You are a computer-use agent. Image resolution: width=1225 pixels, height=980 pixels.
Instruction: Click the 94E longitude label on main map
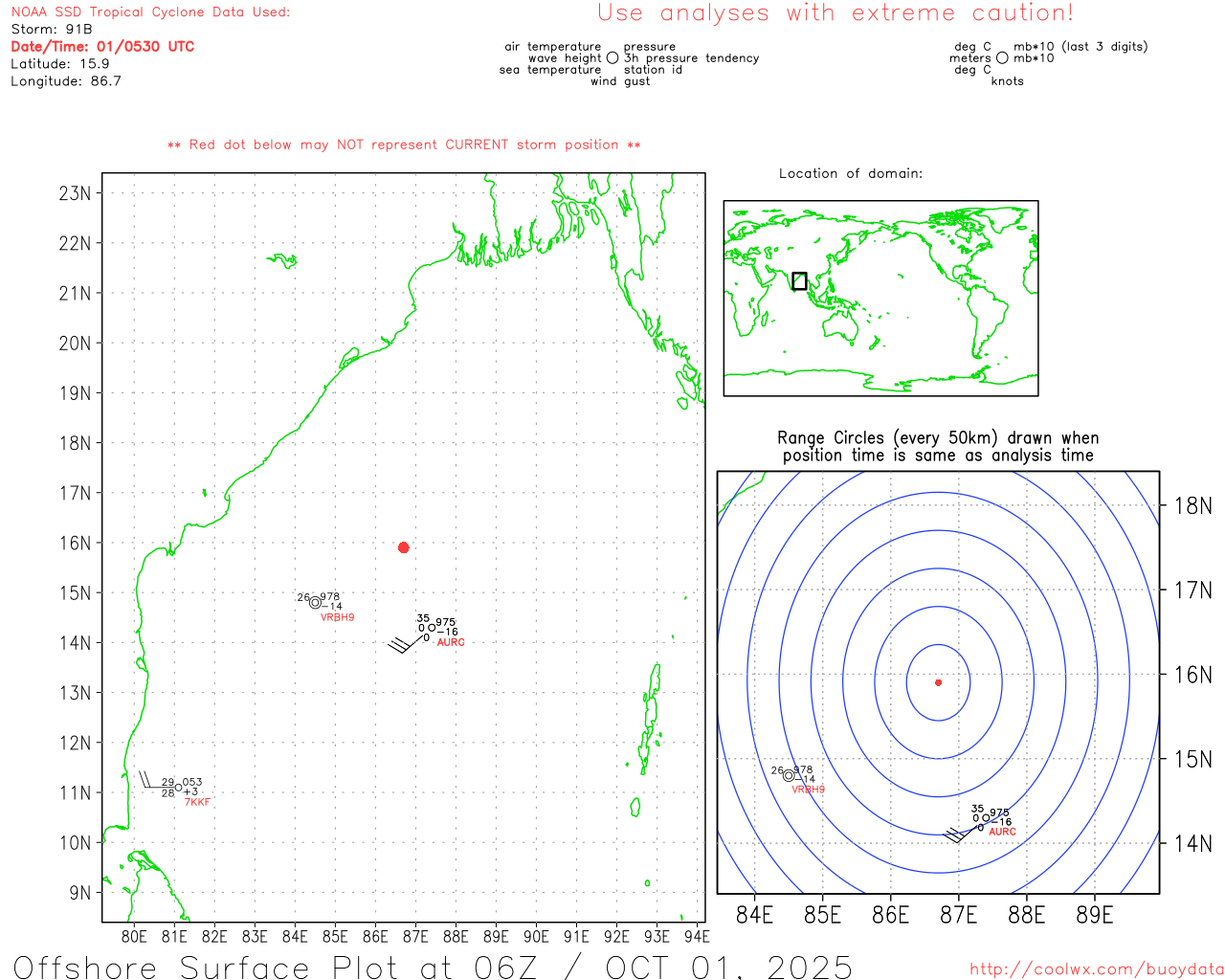[x=697, y=937]
